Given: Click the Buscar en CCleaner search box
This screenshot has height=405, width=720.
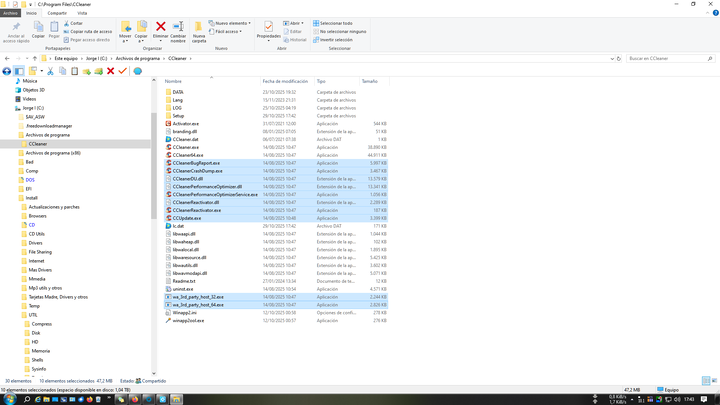Looking at the screenshot, I should (x=669, y=58).
